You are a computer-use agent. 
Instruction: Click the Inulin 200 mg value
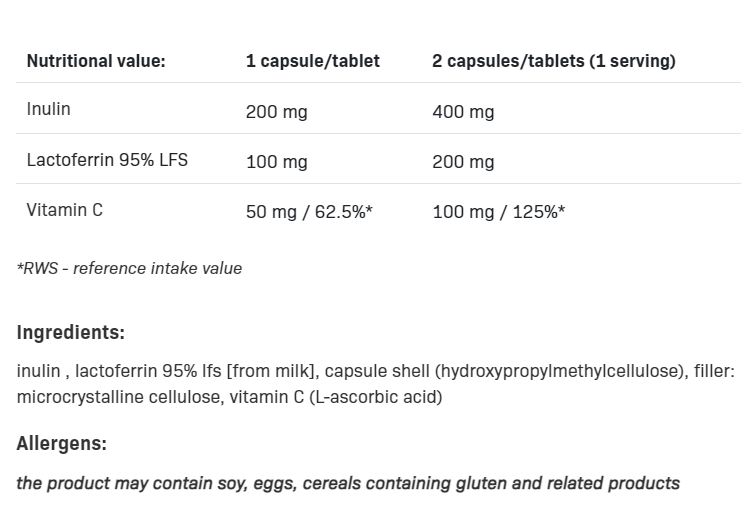point(277,112)
